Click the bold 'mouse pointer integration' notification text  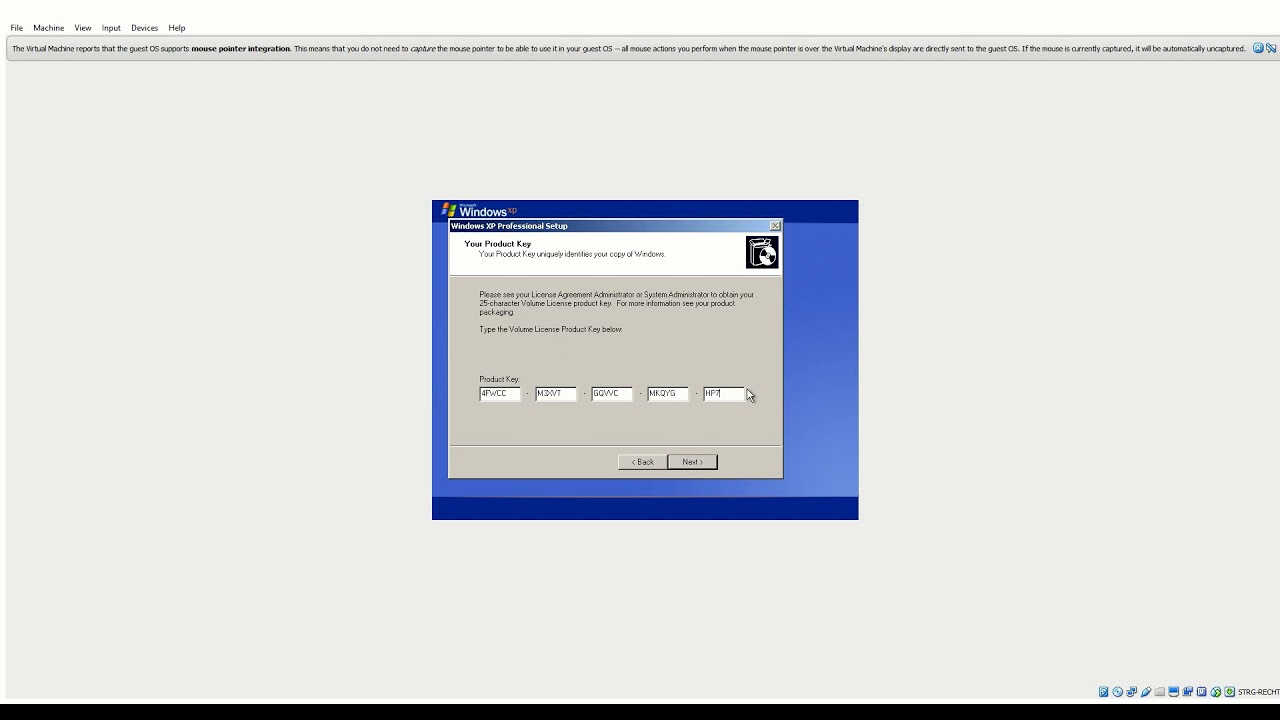coord(241,48)
